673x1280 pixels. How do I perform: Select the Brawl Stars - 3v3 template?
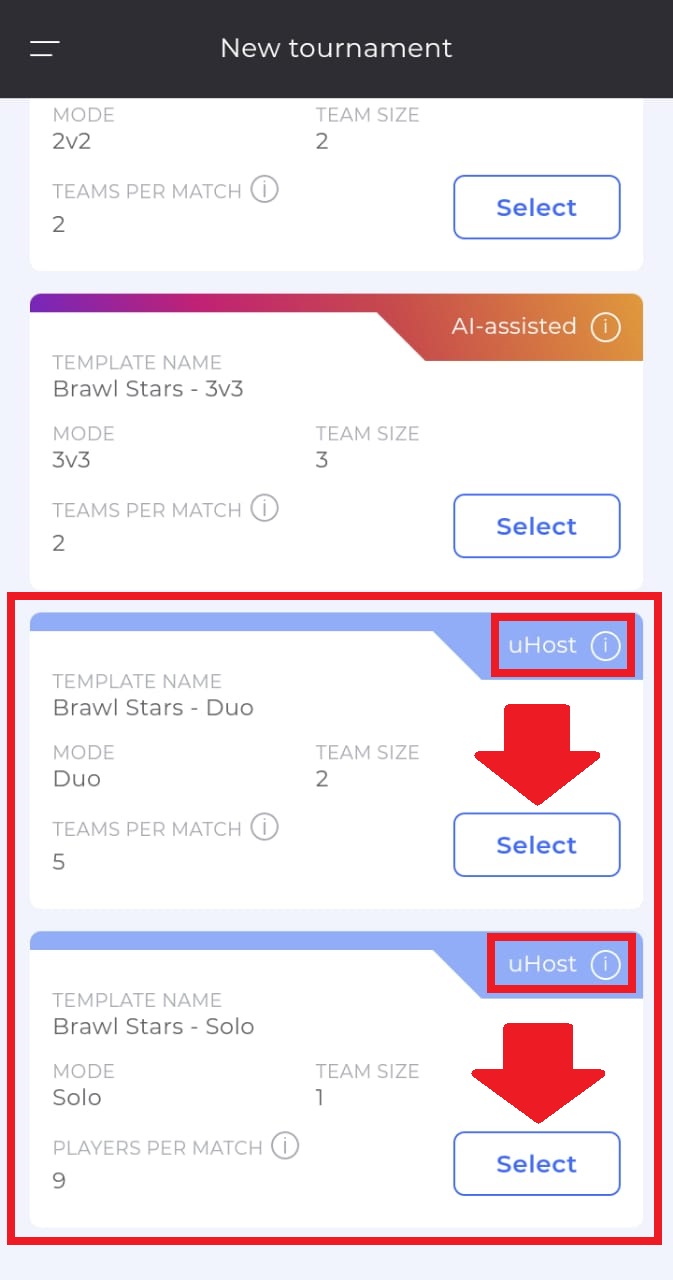[x=537, y=526]
